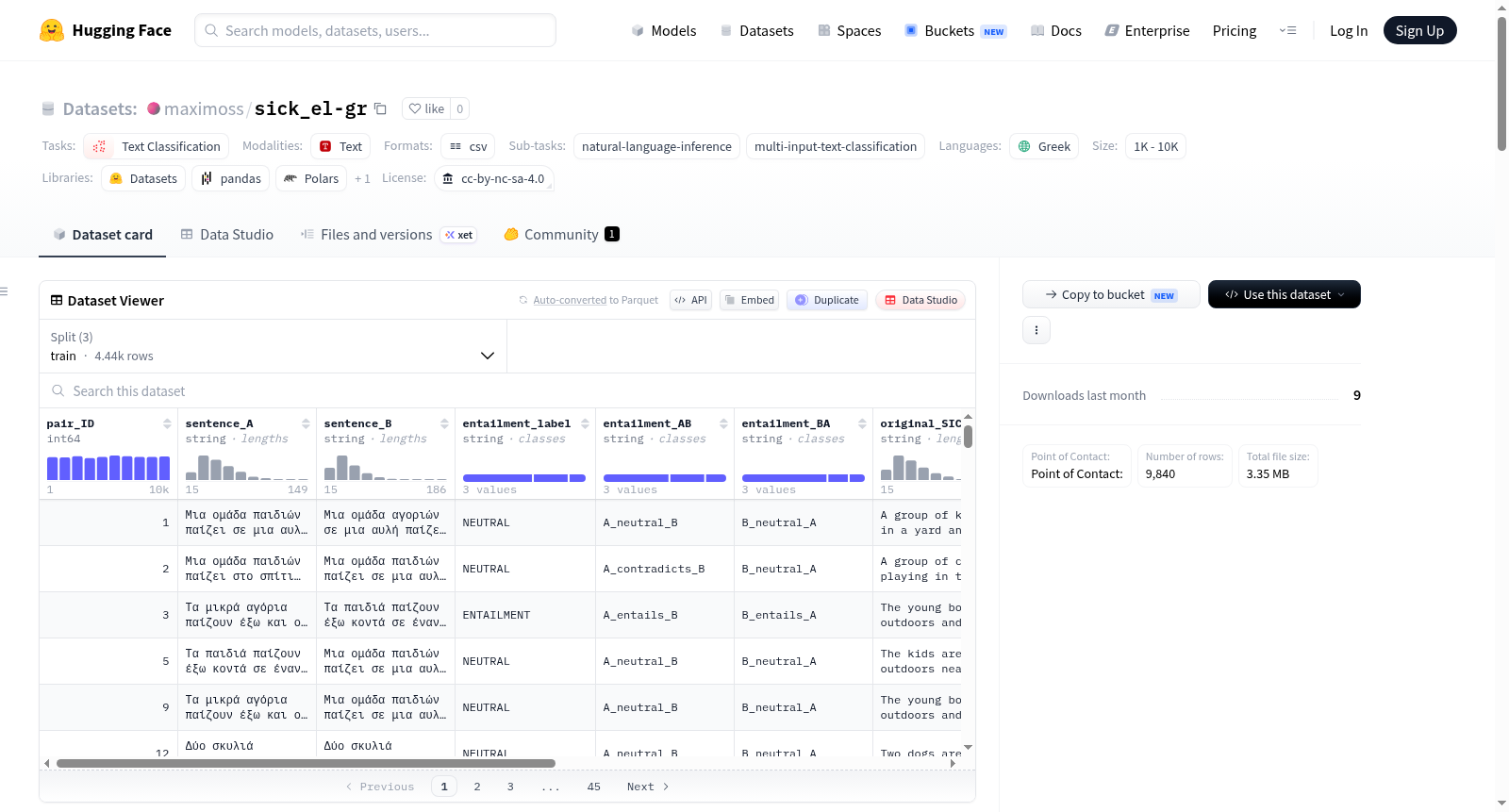Go to page 2 of the table
This screenshot has width=1509, height=812.
[477, 787]
